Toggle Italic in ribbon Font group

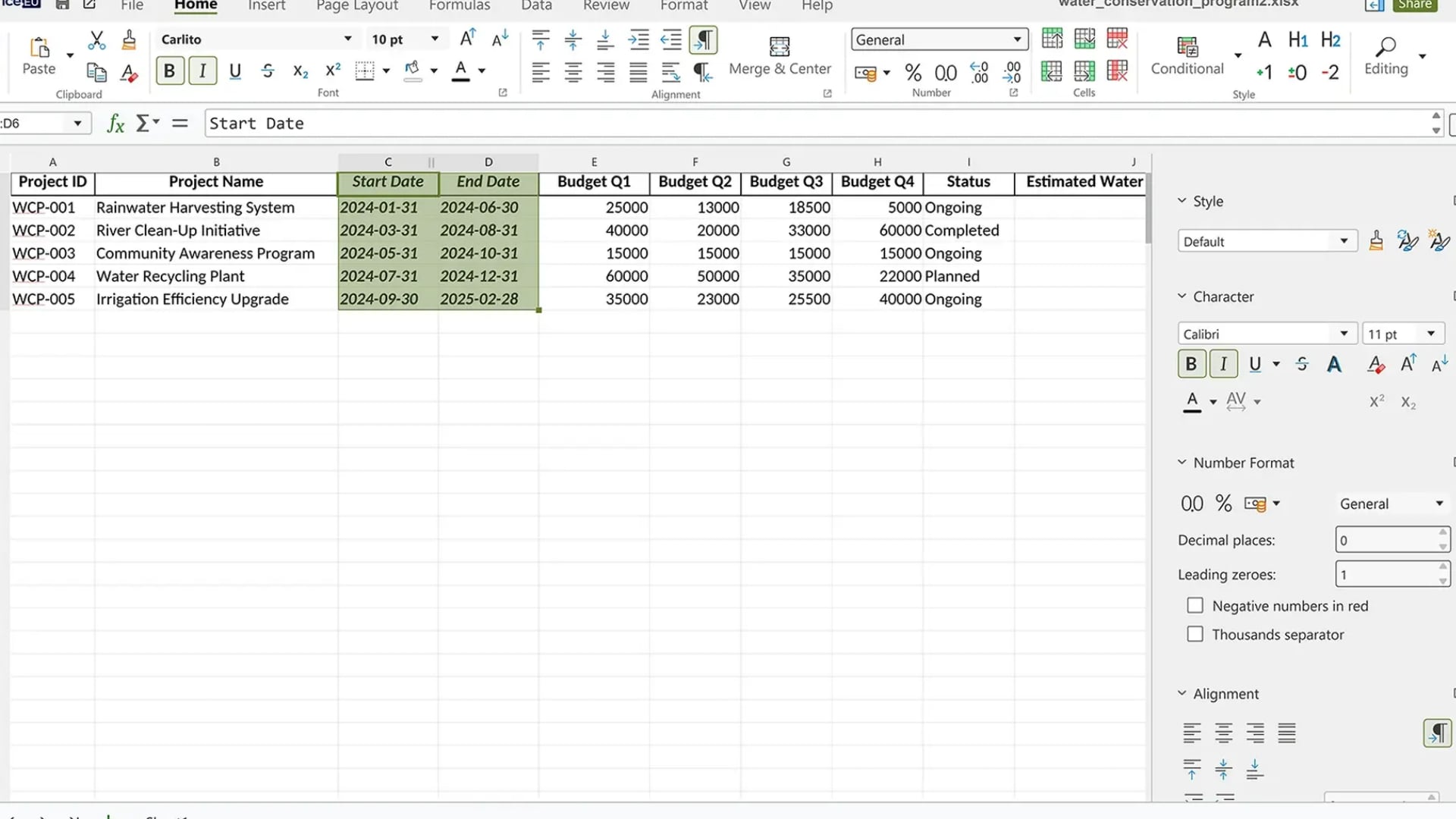pos(202,71)
